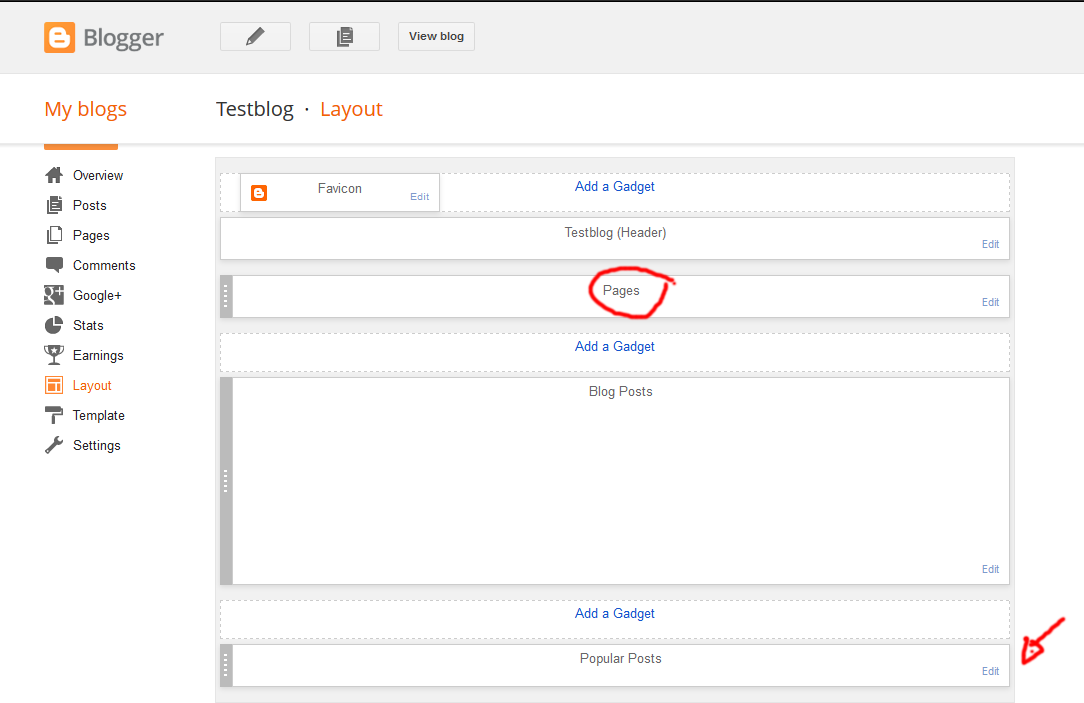The height and width of the screenshot is (703, 1084).
Task: Edit the Popular Posts gadget
Action: (990, 672)
